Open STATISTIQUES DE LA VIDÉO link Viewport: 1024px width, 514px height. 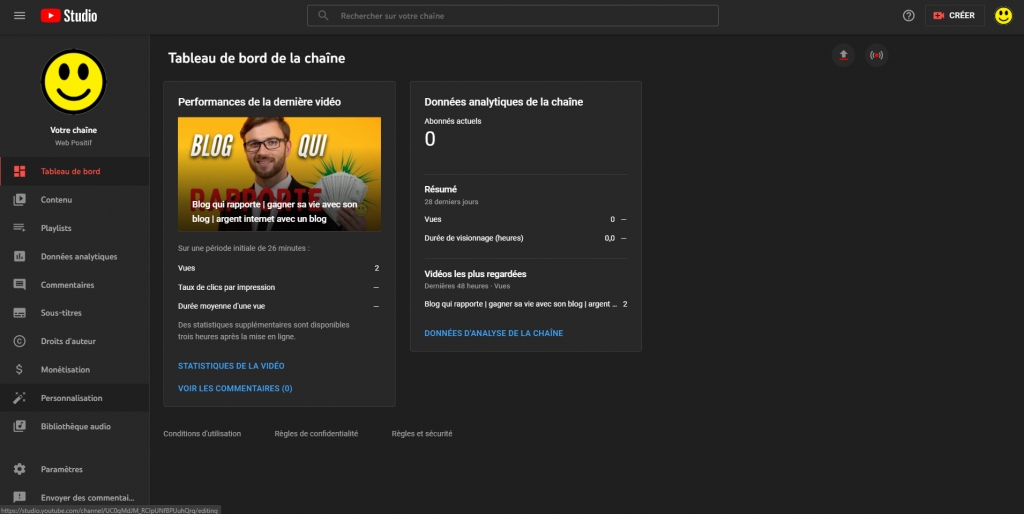(231, 366)
